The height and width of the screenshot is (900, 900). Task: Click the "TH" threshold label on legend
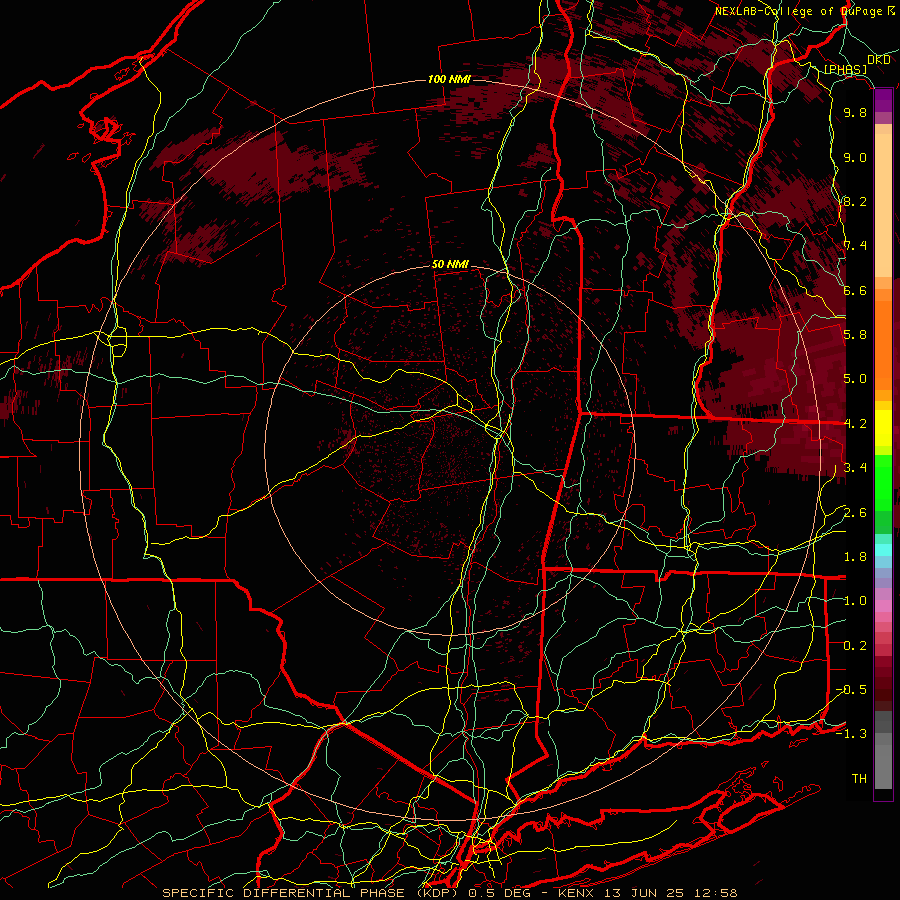point(859,779)
